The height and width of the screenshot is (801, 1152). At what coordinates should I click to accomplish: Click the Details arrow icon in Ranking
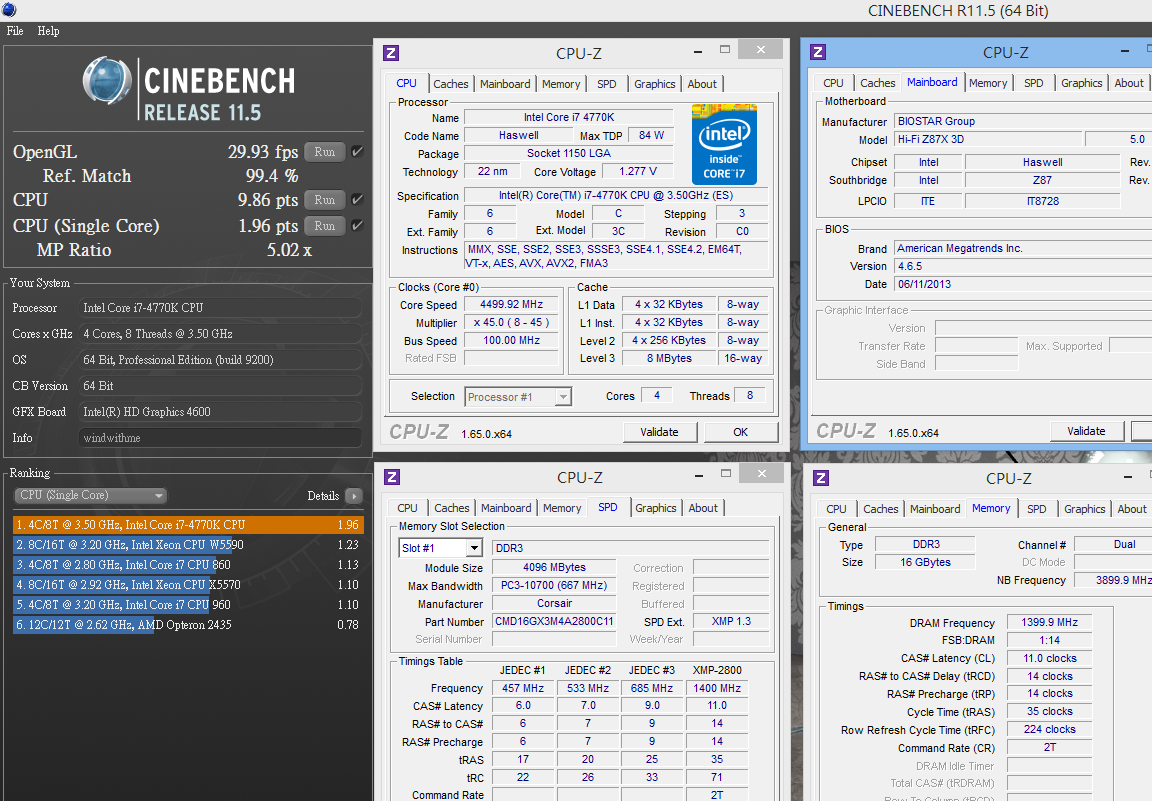tap(354, 496)
